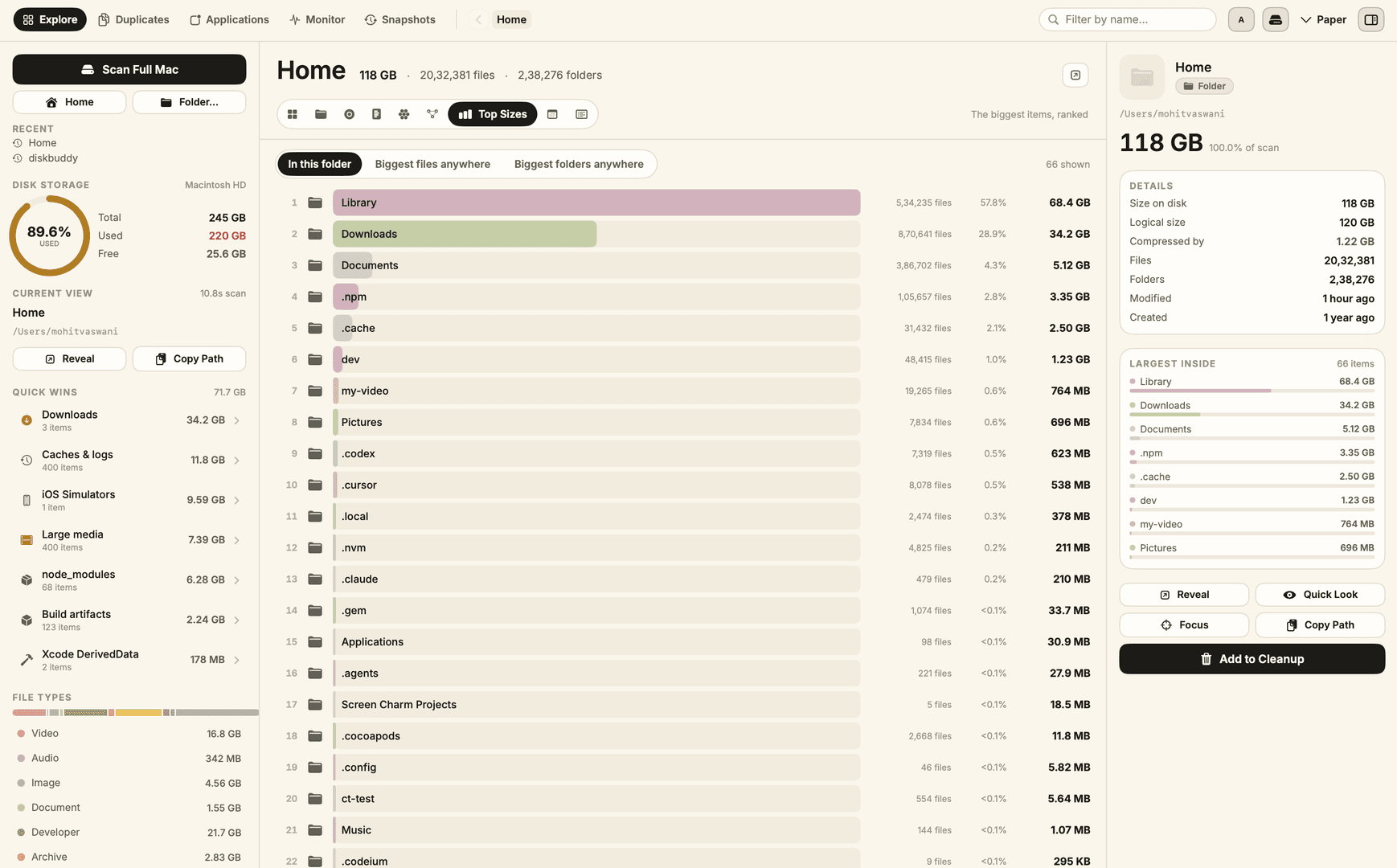Switch to Biggest files anywhere tab
The height and width of the screenshot is (868, 1397).
(432, 164)
